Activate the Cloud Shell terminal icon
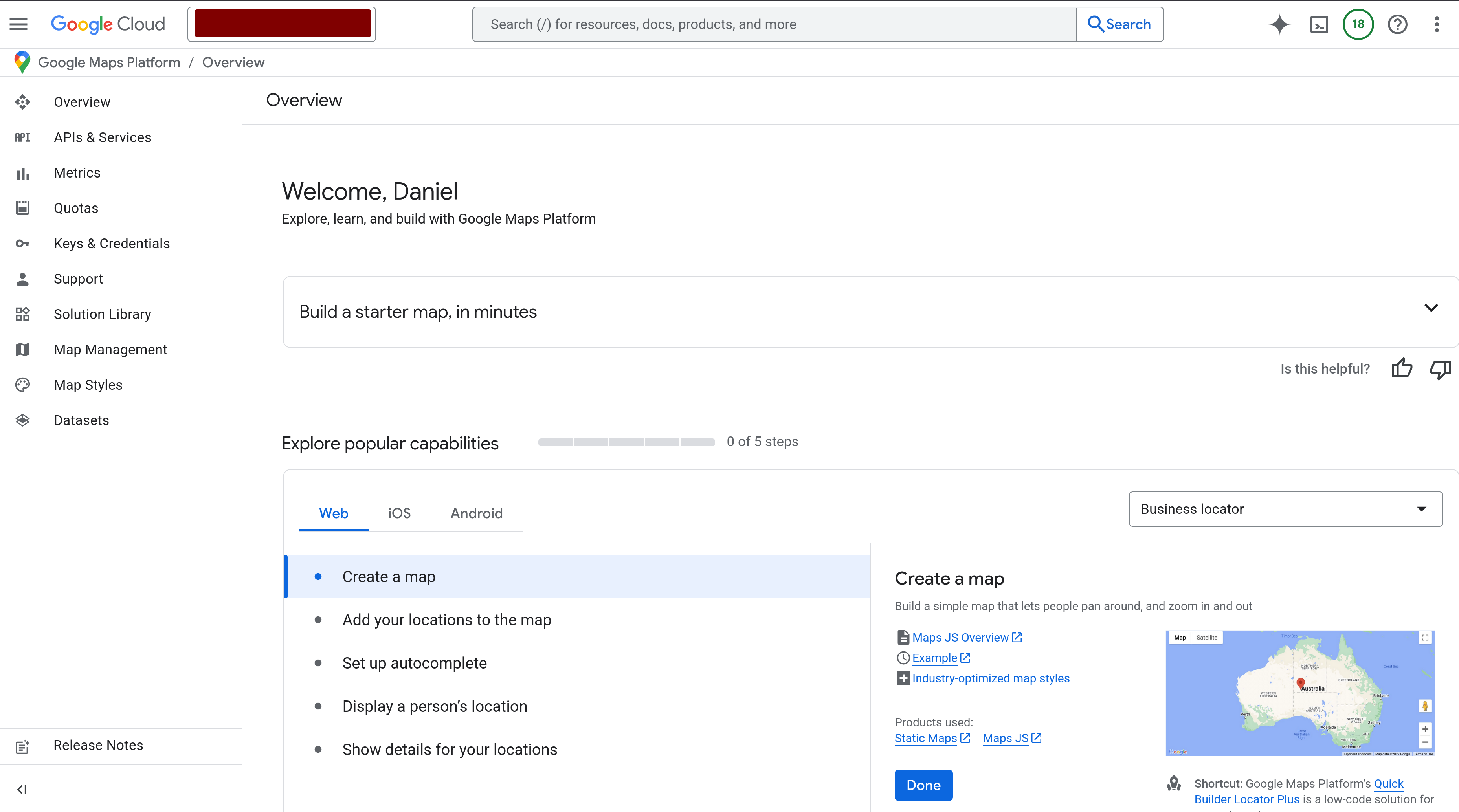Image resolution: width=1459 pixels, height=812 pixels. [x=1319, y=24]
